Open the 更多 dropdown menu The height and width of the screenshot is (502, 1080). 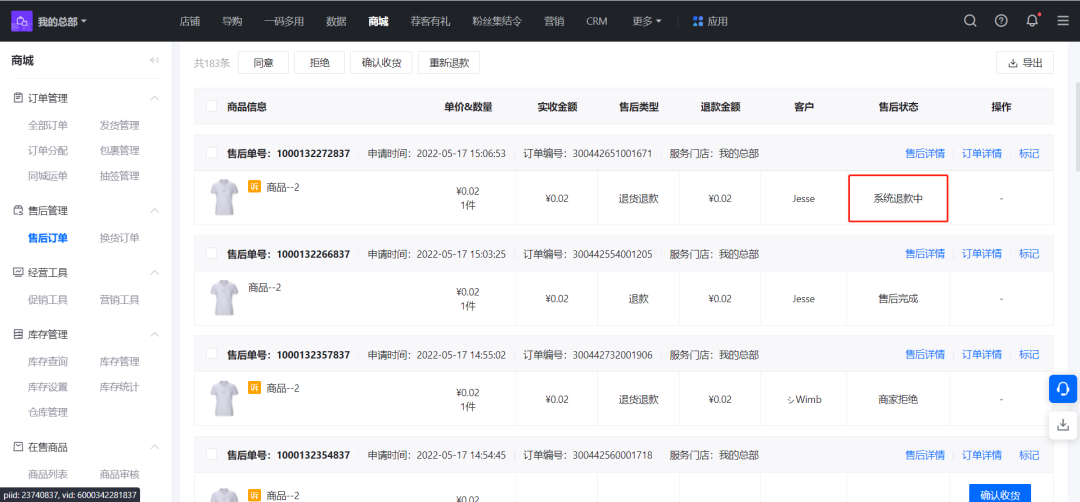click(x=647, y=21)
